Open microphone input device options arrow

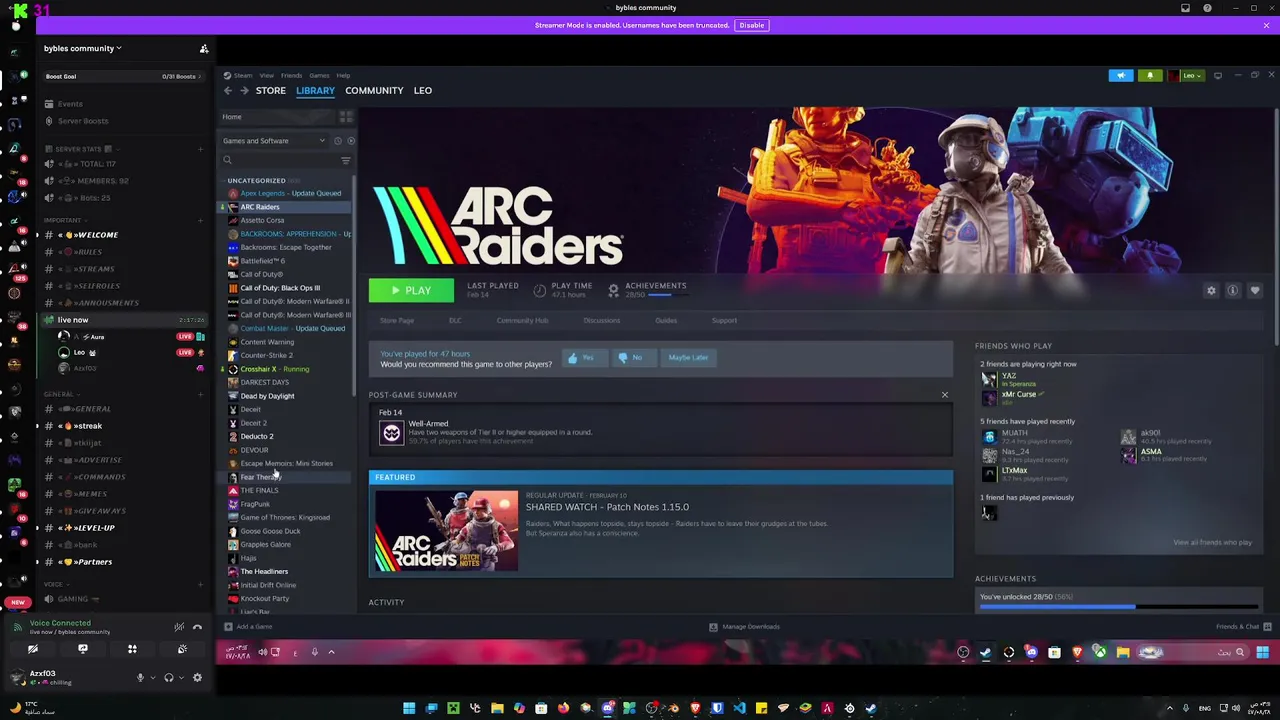[x=152, y=678]
